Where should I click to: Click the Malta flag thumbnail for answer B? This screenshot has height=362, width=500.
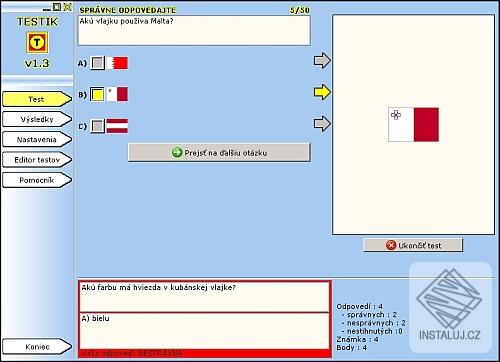(x=117, y=94)
